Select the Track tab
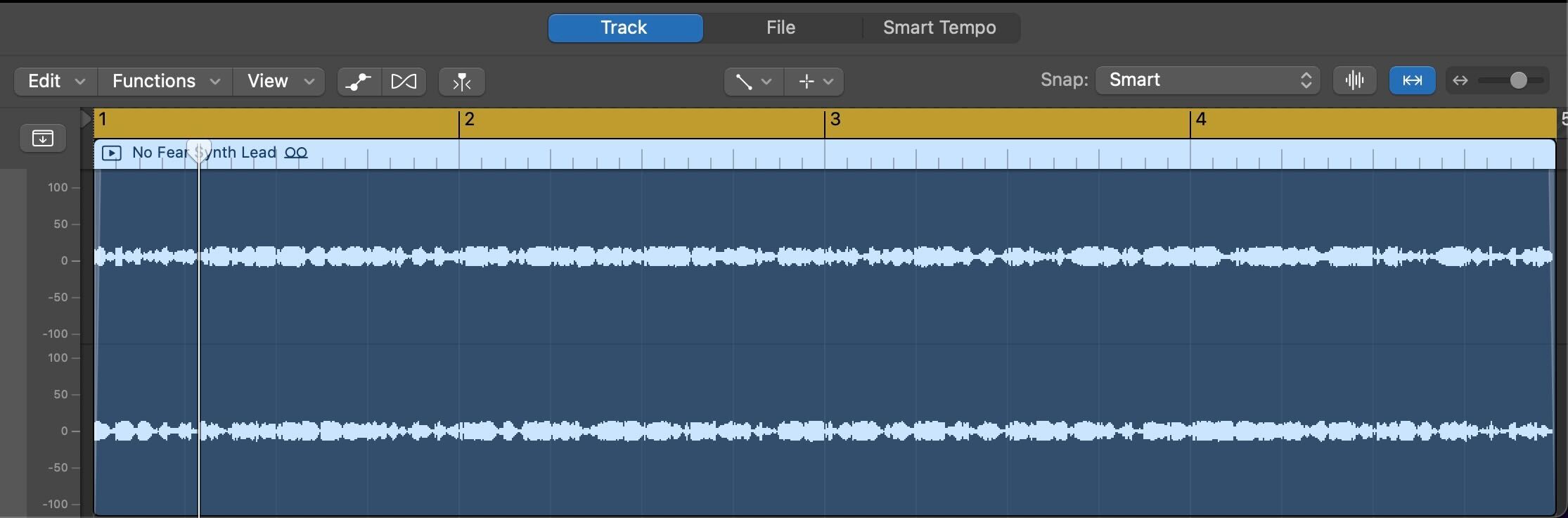Screen dimensions: 1568x518 click(x=624, y=27)
